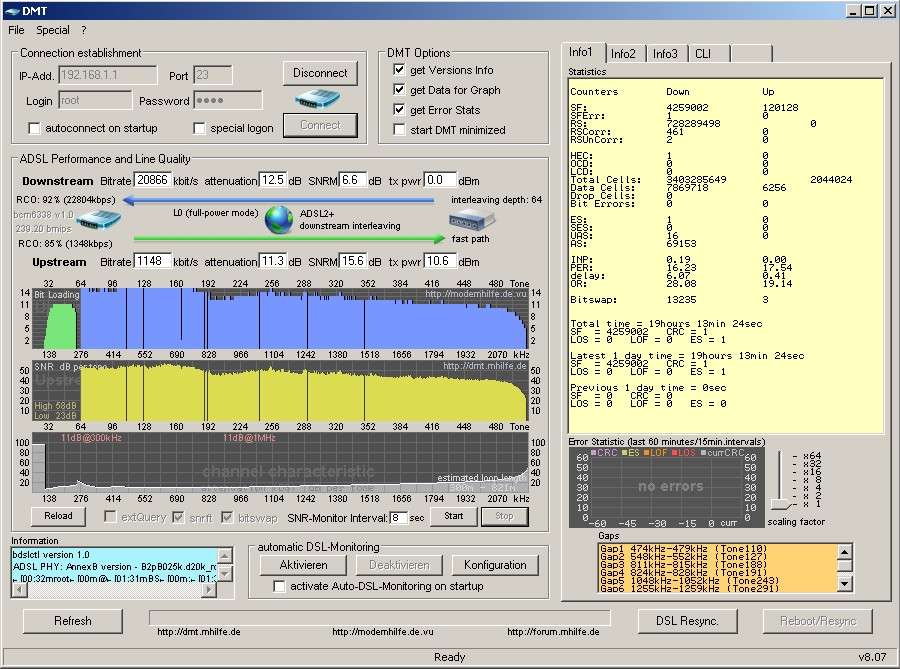The image size is (900, 669).
Task: Click the Deaktivieren button
Action: click(399, 565)
